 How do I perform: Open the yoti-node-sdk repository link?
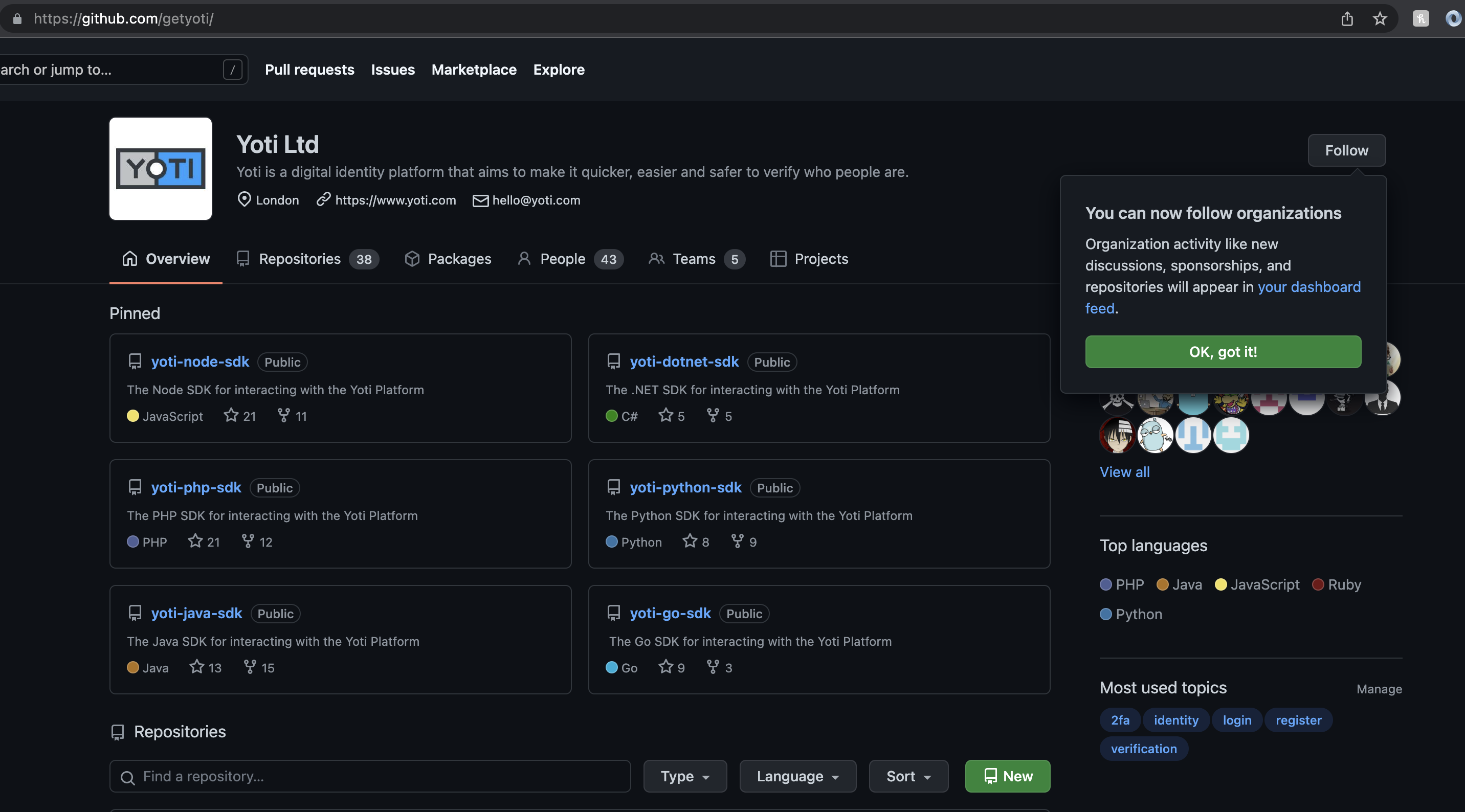[200, 362]
